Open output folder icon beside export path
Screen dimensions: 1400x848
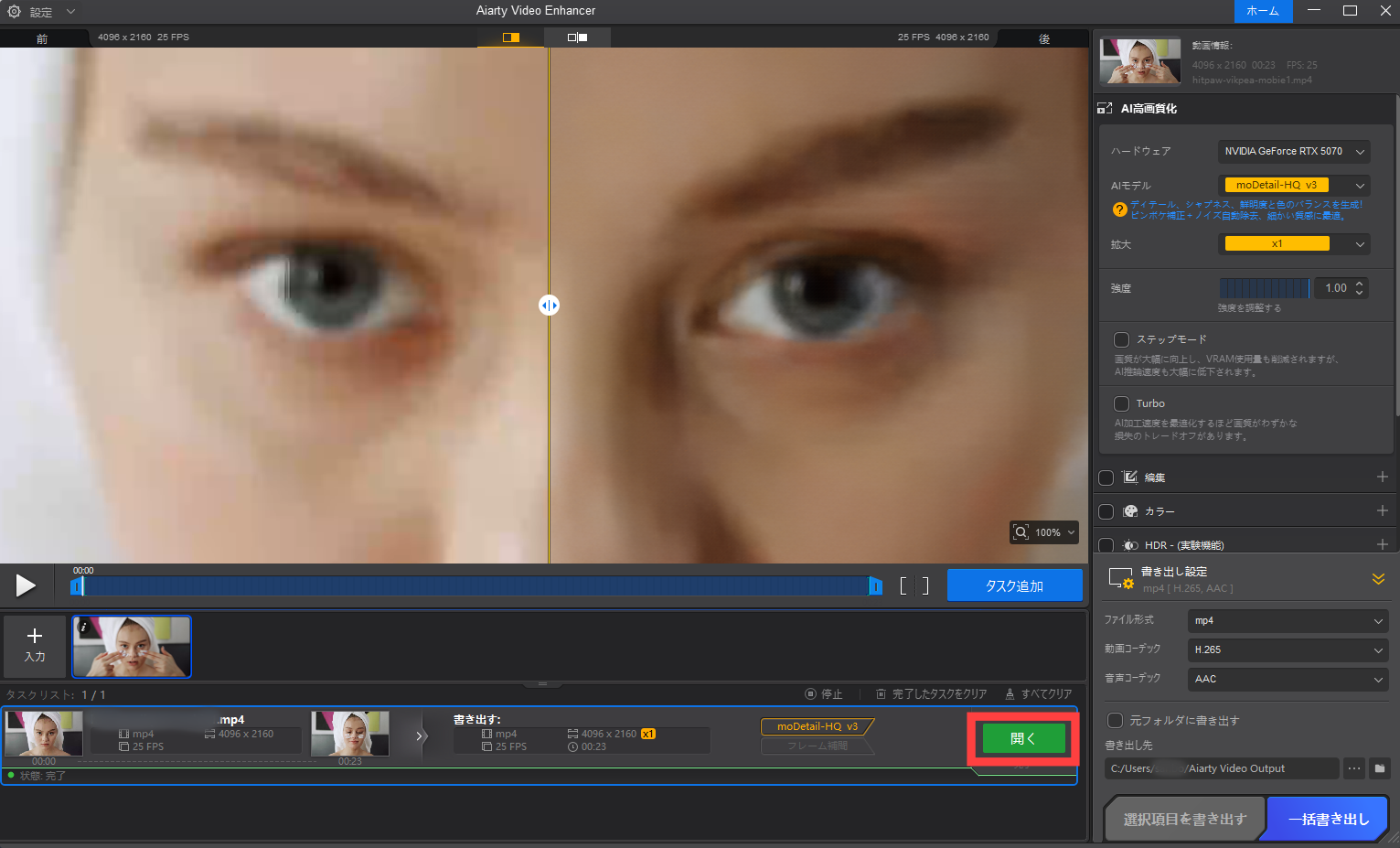1380,768
